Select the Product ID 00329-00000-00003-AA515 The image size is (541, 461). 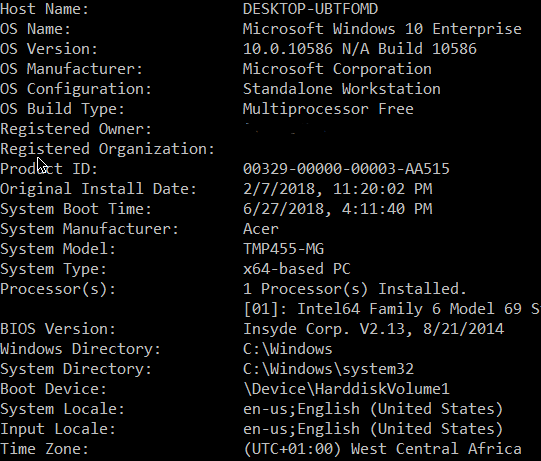346,169
